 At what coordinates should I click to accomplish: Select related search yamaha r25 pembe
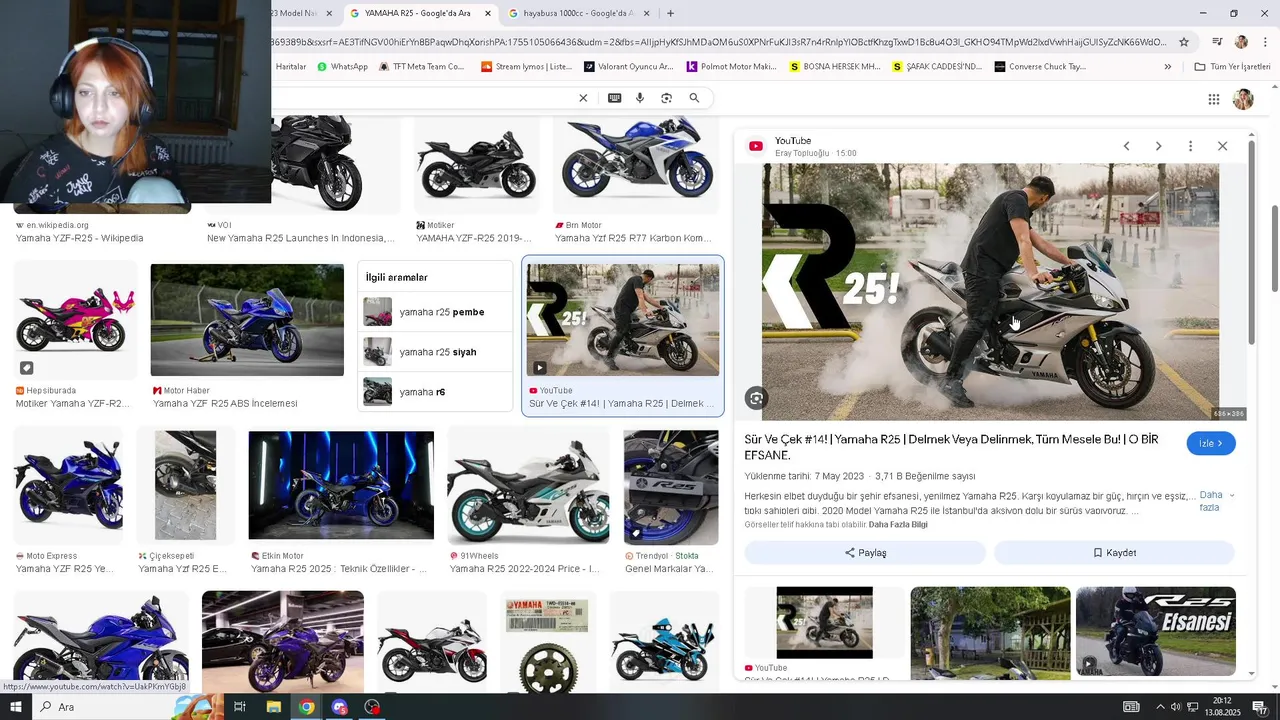point(436,312)
